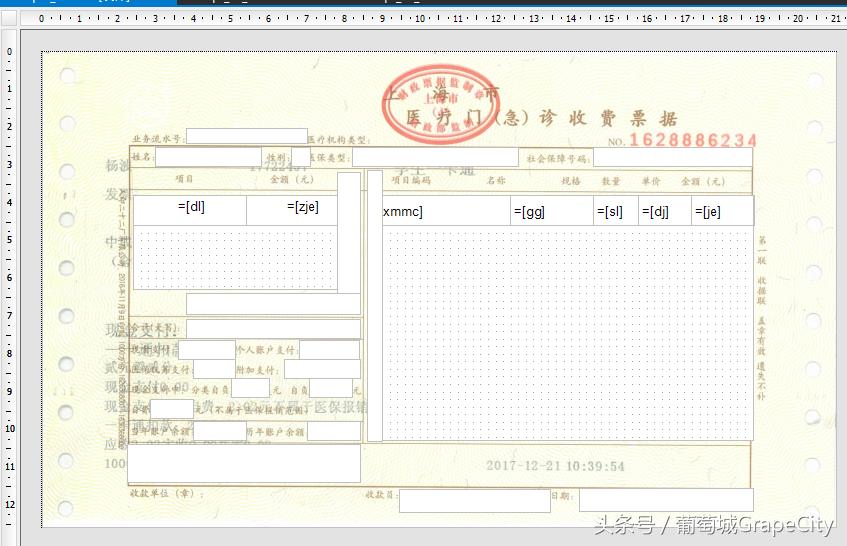Click the small textbox beside 性别

tap(301, 157)
